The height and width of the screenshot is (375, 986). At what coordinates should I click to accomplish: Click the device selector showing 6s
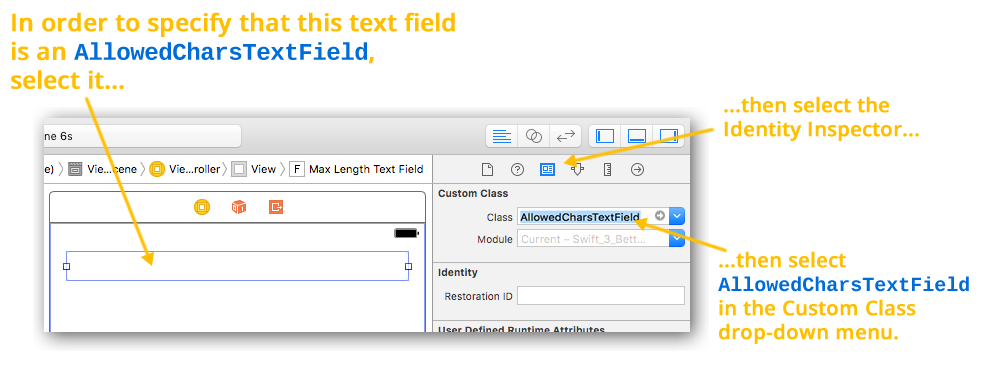[143, 136]
